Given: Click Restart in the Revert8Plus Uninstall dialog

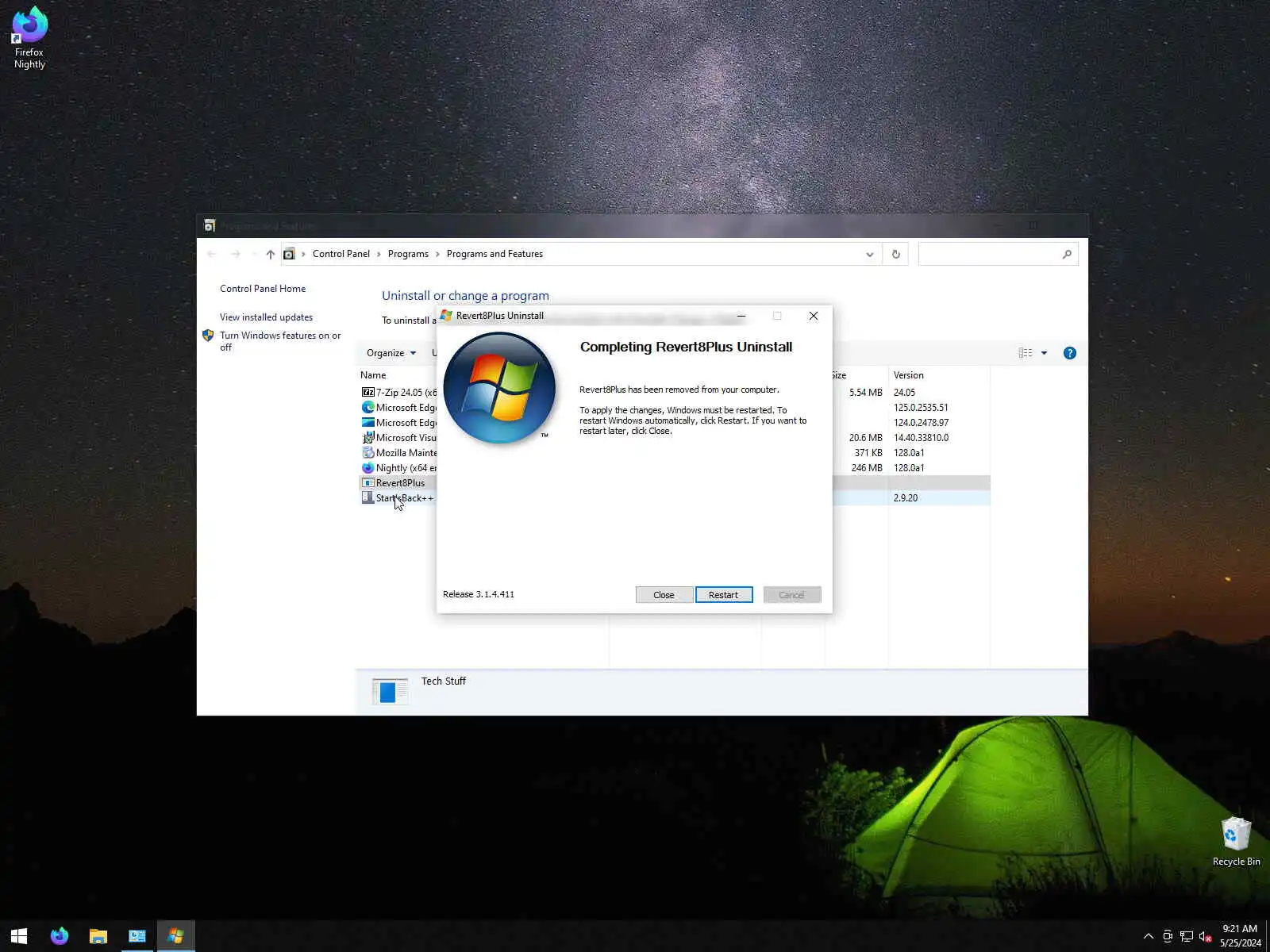Looking at the screenshot, I should pos(723,595).
